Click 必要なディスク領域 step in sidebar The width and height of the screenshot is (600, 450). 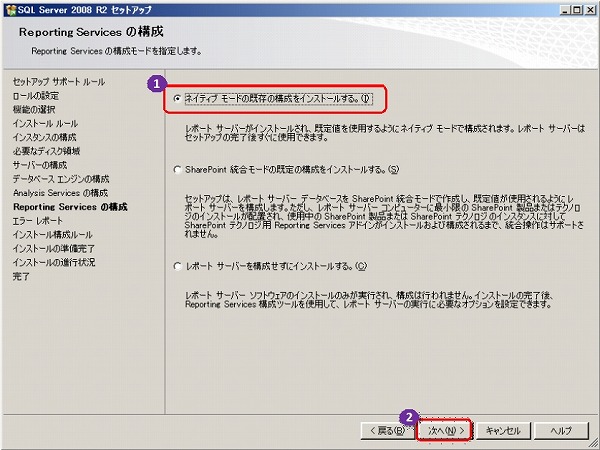click(x=46, y=151)
